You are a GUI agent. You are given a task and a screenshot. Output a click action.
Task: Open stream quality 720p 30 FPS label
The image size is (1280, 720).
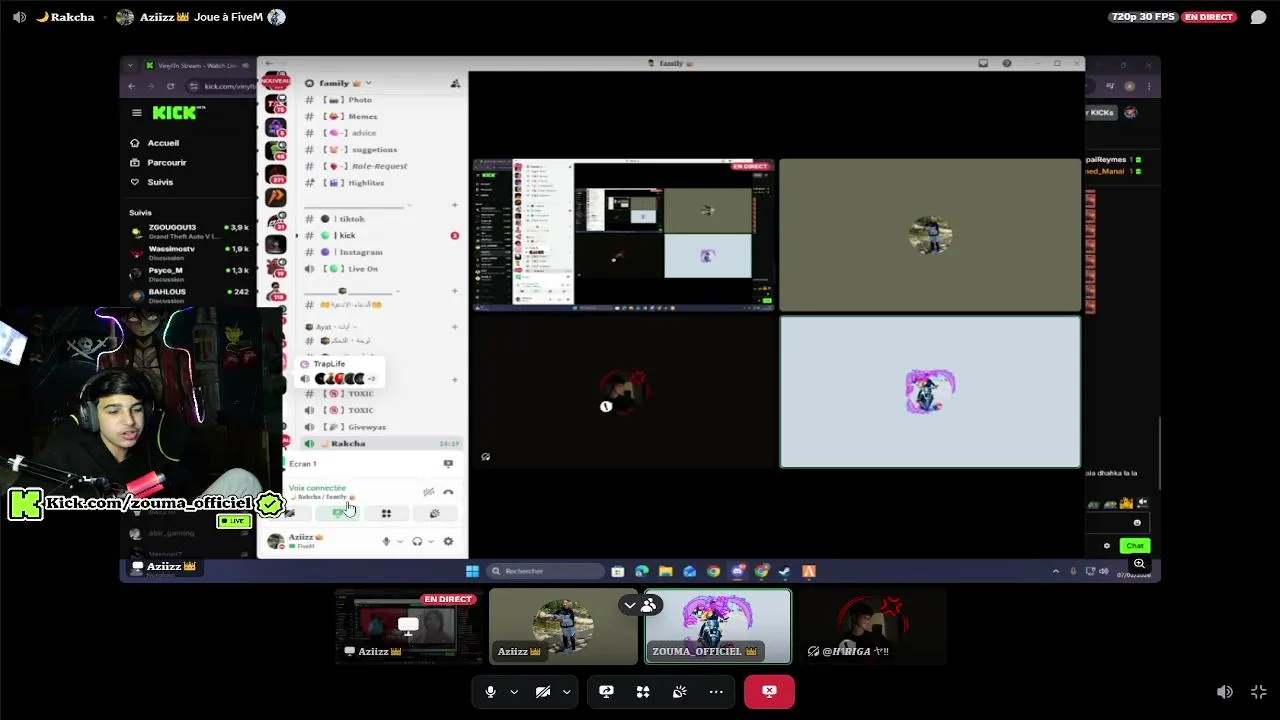pos(1142,17)
